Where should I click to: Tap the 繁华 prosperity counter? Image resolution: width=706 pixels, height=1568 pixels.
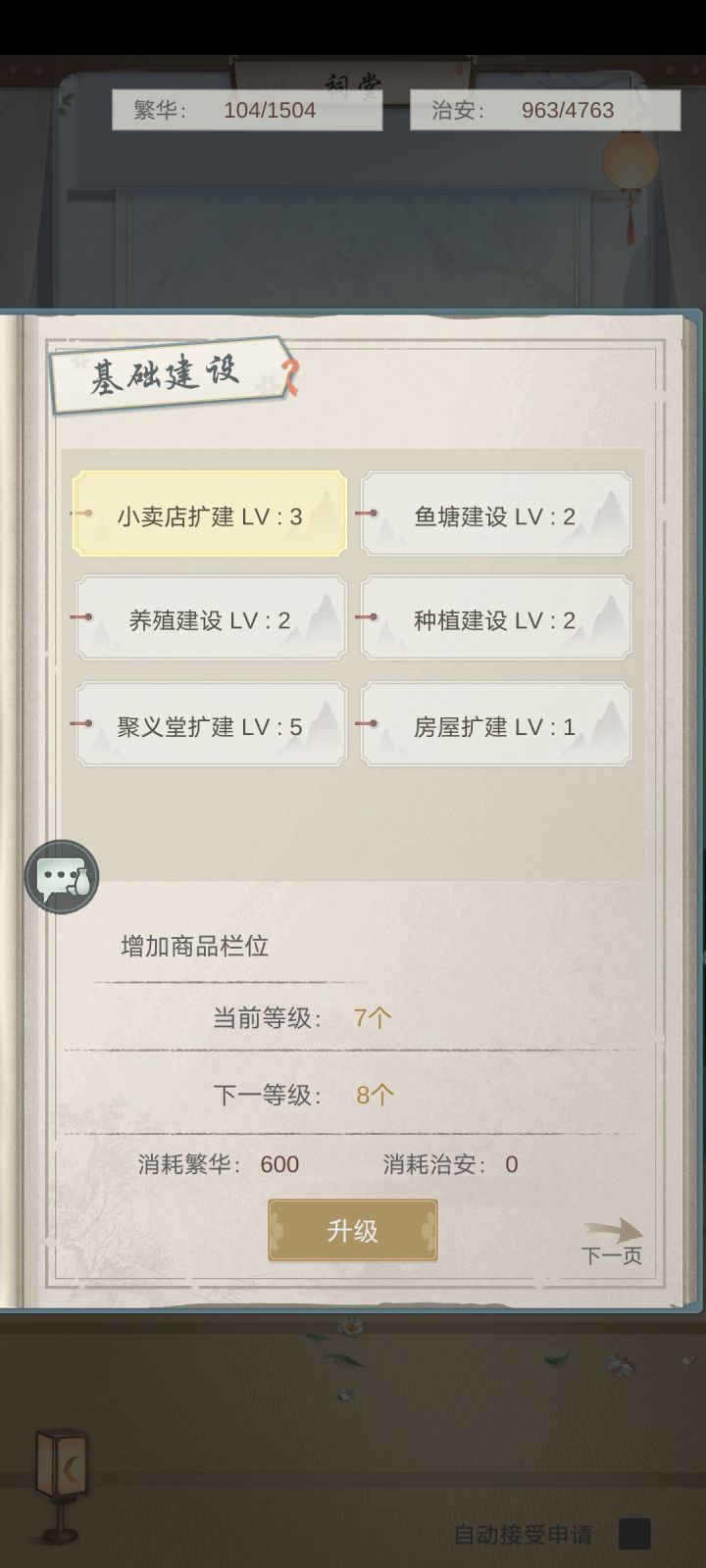pyautogui.click(x=246, y=110)
